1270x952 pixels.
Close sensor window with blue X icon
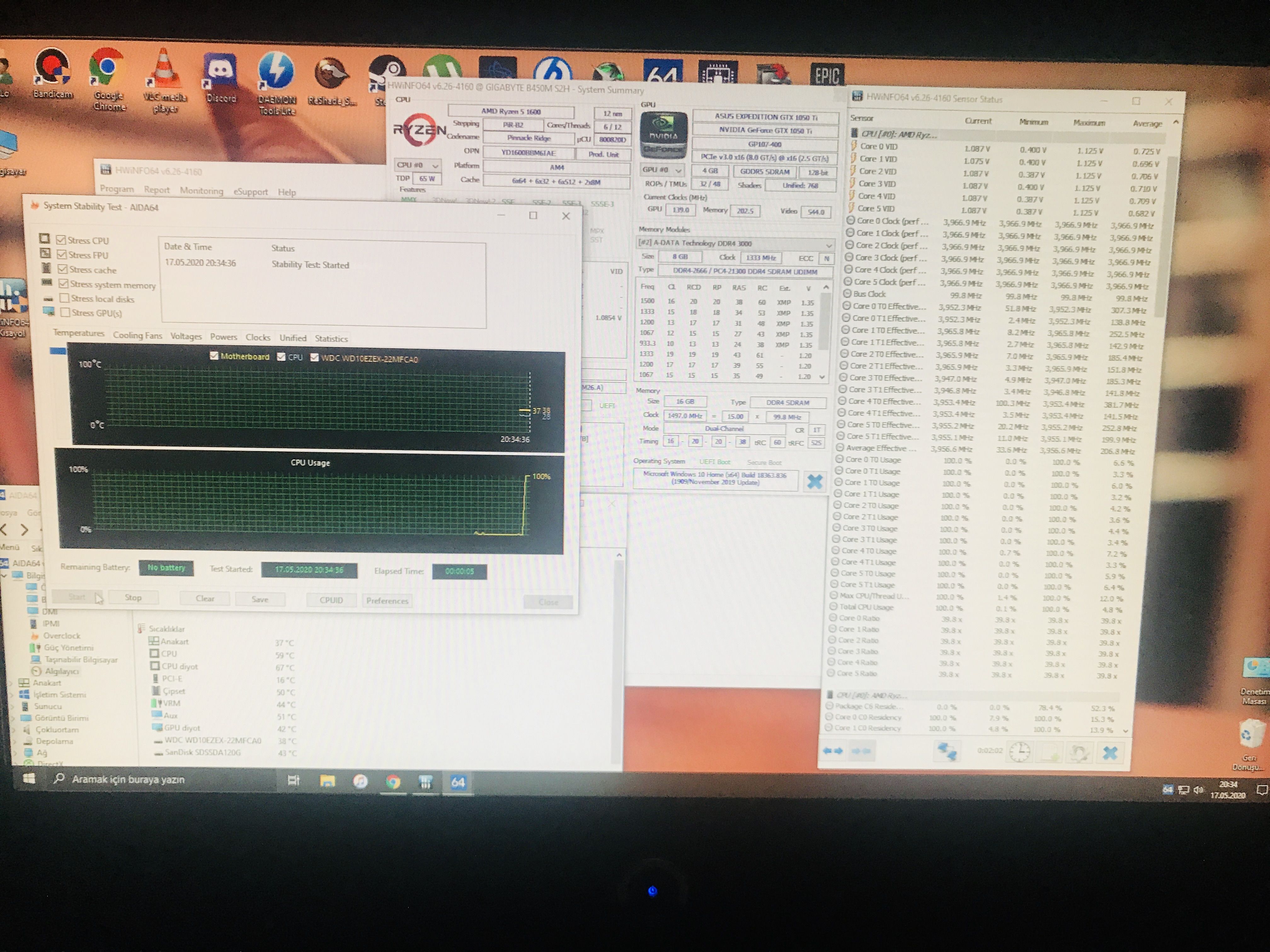coord(1110,753)
